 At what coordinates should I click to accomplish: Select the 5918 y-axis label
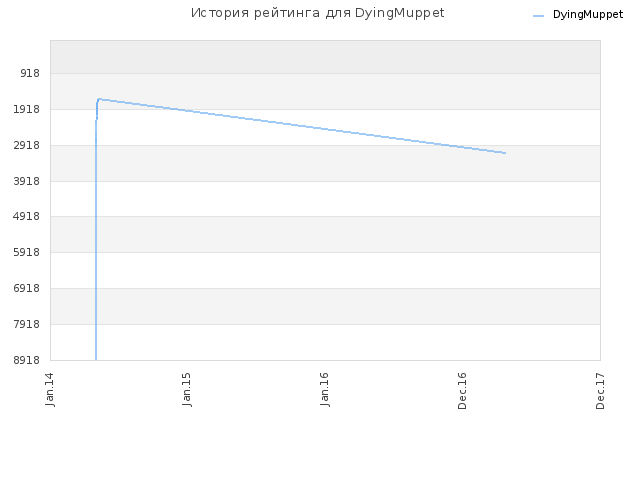pos(27,252)
